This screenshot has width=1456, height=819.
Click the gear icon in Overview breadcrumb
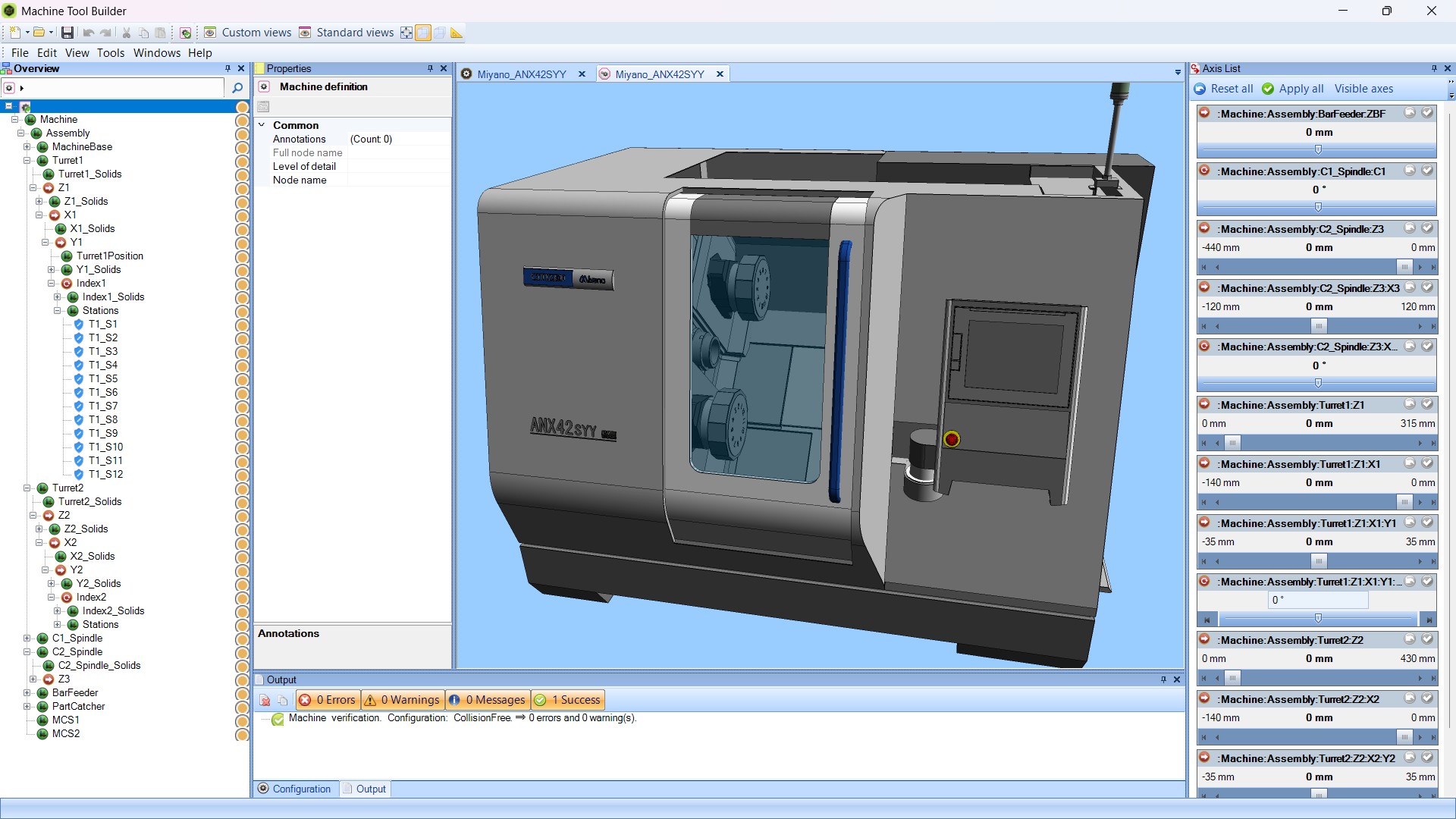(9, 88)
